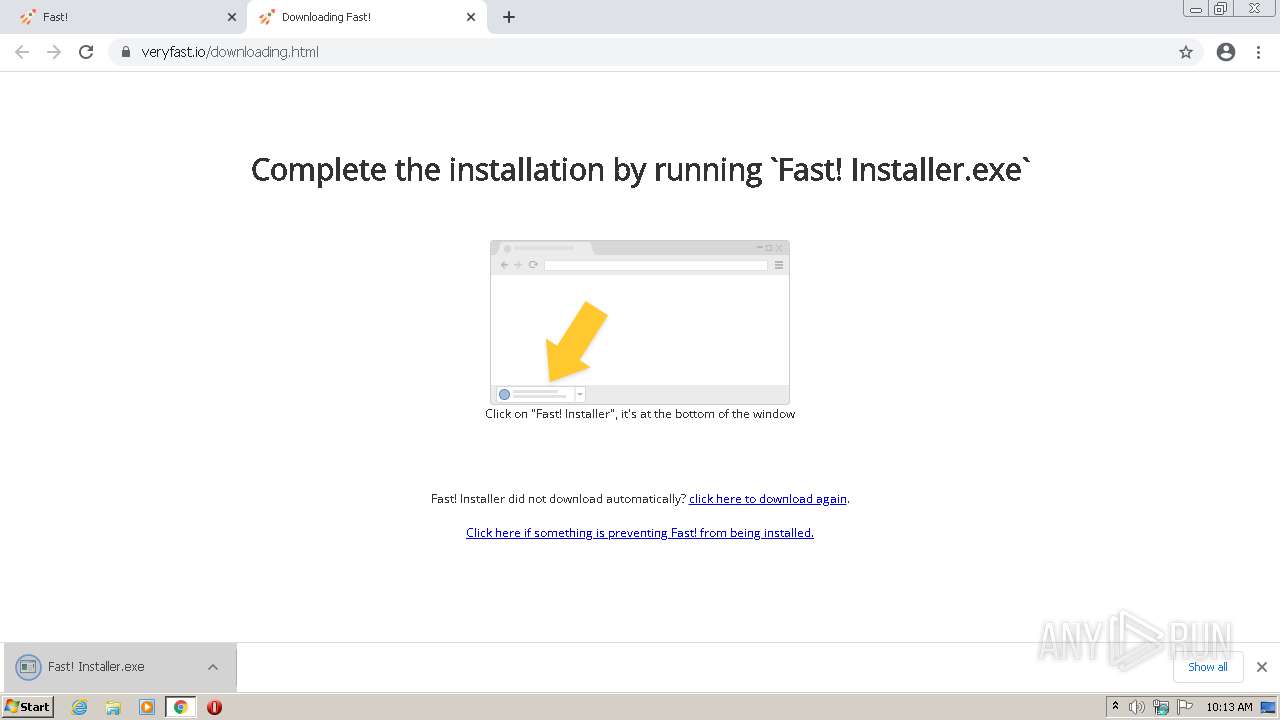Image resolution: width=1280 pixels, height=720 pixels.
Task: Click "Show all" downloads button
Action: coord(1208,667)
